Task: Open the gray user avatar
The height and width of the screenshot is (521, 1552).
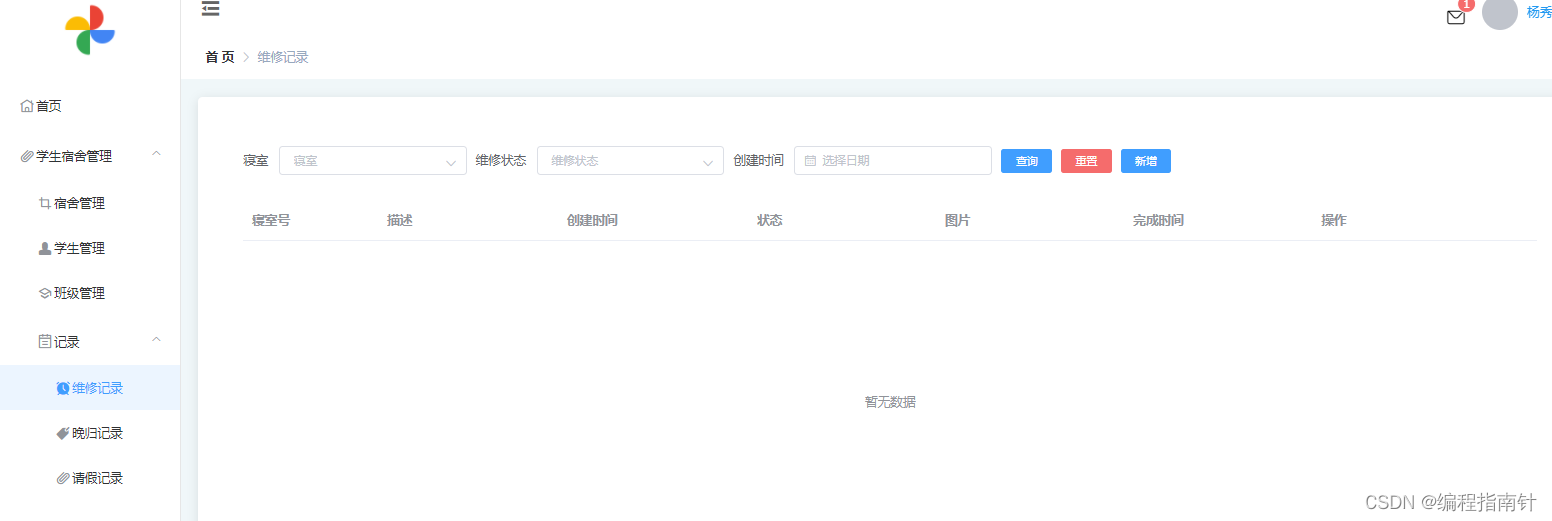Action: (1500, 12)
